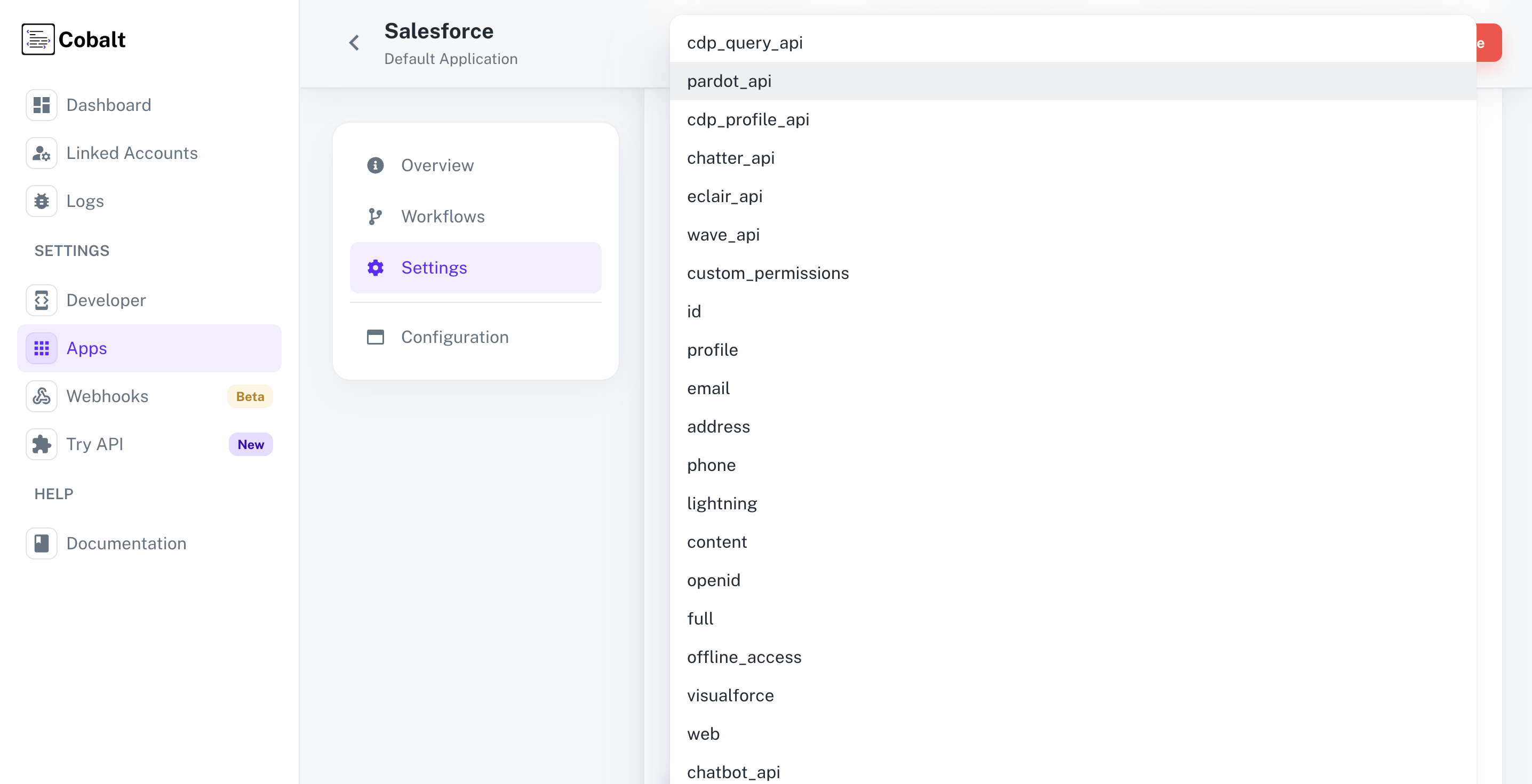Click the Apps grid icon
This screenshot has width=1532, height=784.
tap(41, 348)
